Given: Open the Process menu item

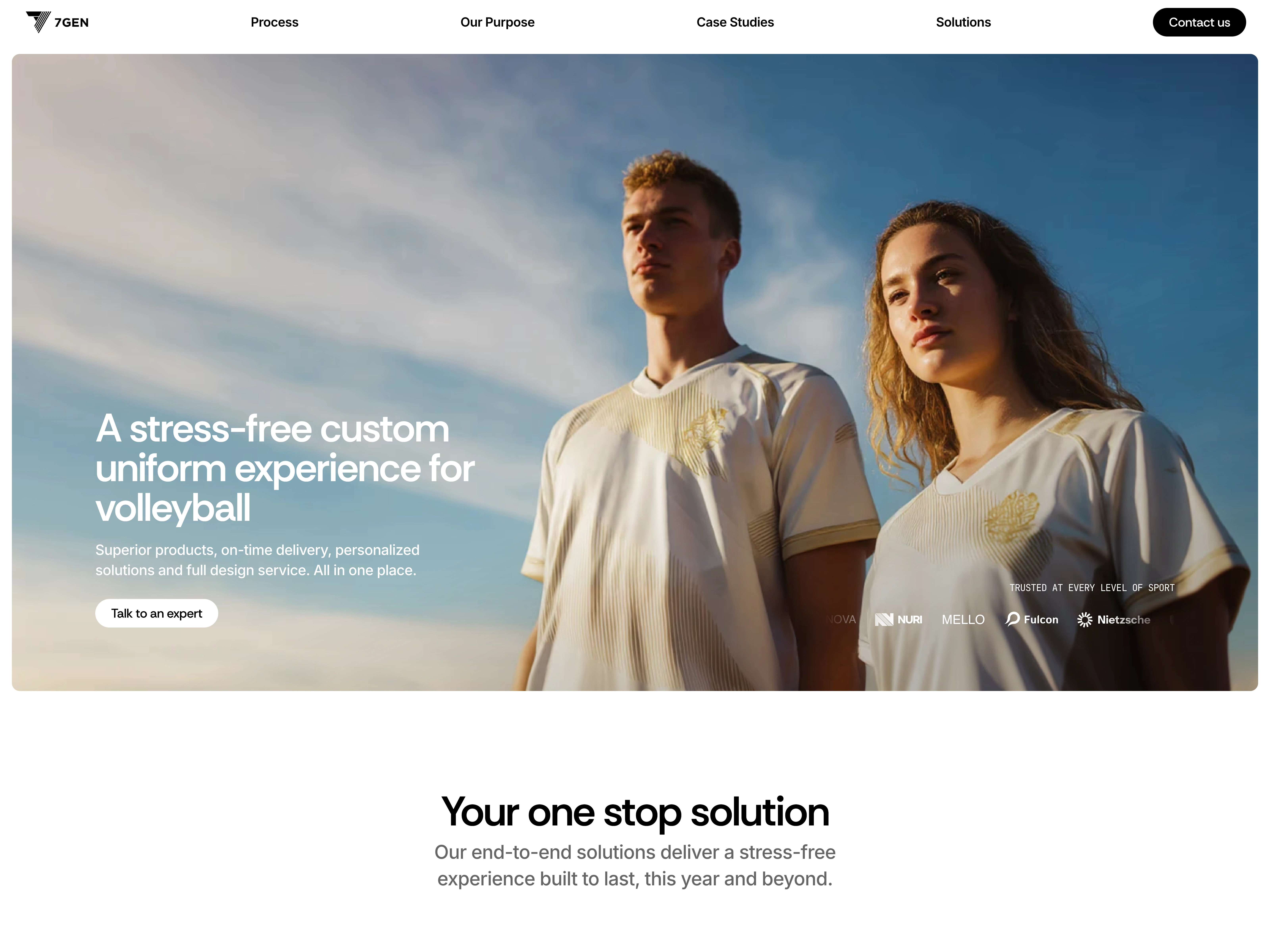Looking at the screenshot, I should [274, 22].
